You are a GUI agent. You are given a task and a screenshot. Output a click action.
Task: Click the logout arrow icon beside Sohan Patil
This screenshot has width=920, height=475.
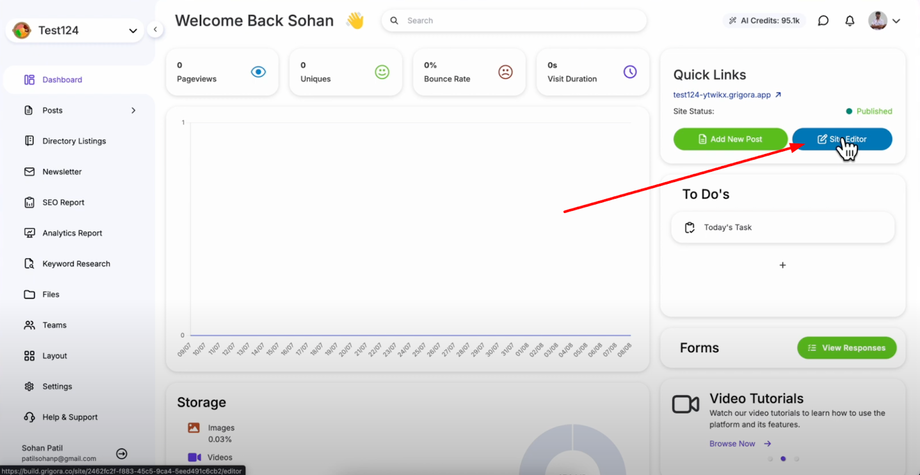coord(121,453)
